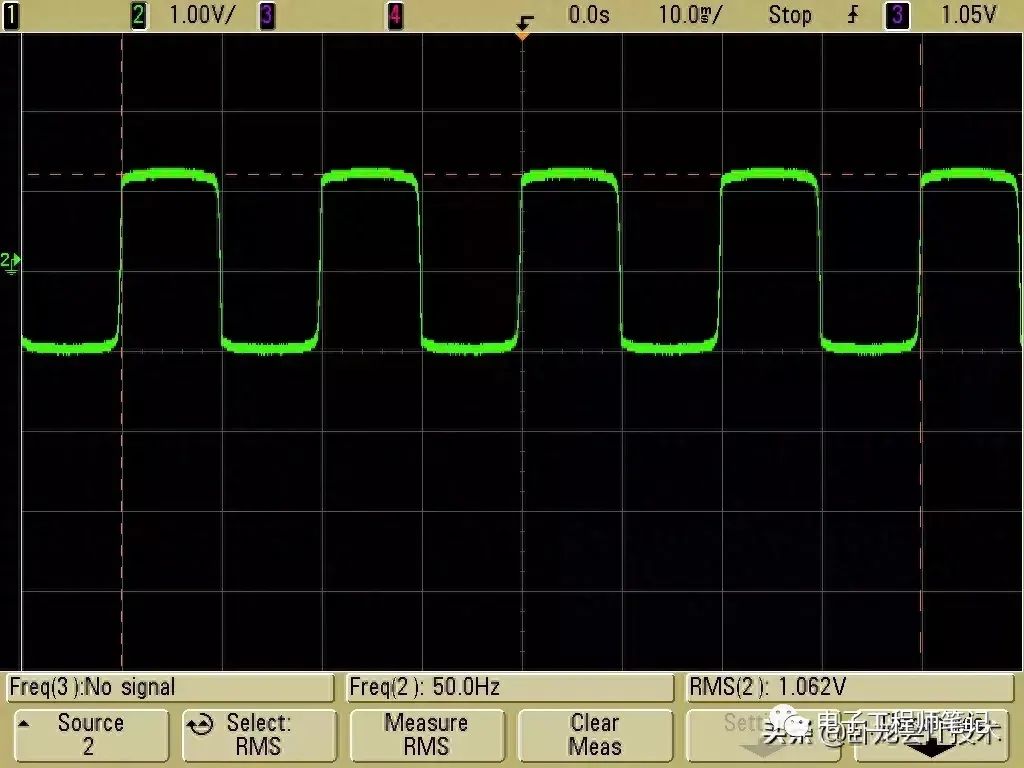Click the RMS(2): 1.062V readout
1024x768 pixels.
point(850,687)
